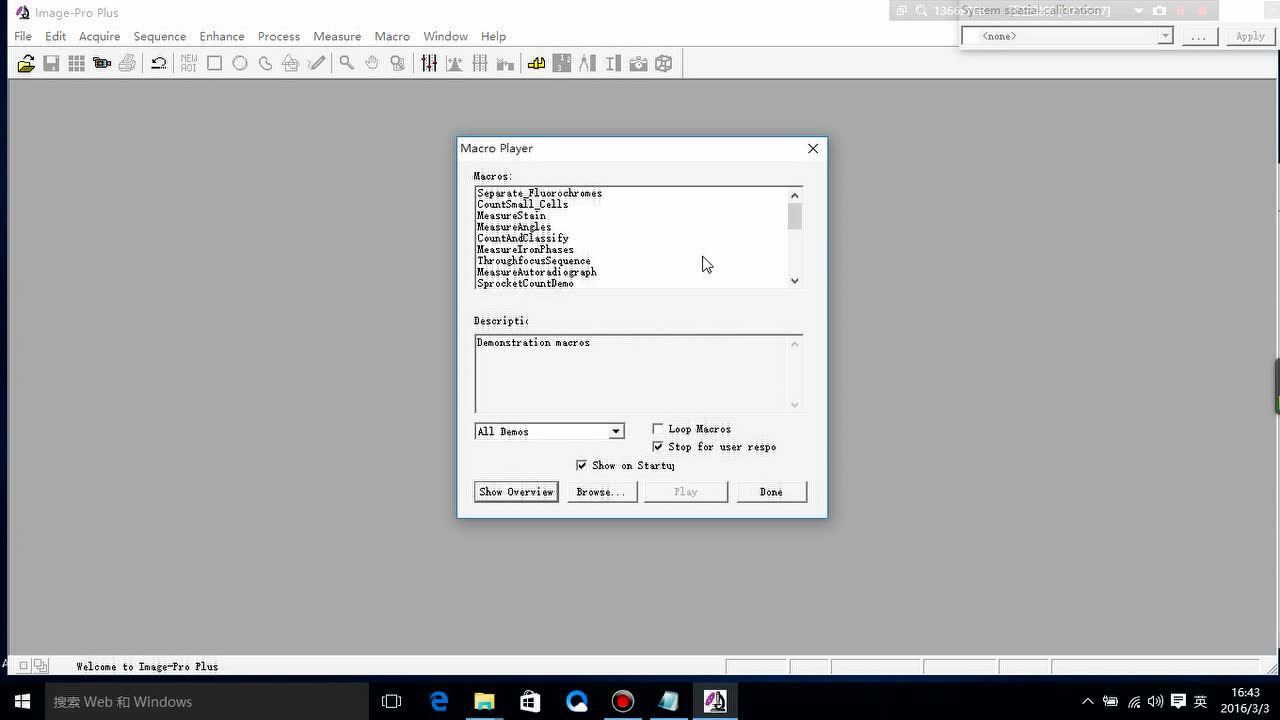Select the Zoom magnifier tool
Image resolution: width=1280 pixels, height=720 pixels.
point(346,64)
